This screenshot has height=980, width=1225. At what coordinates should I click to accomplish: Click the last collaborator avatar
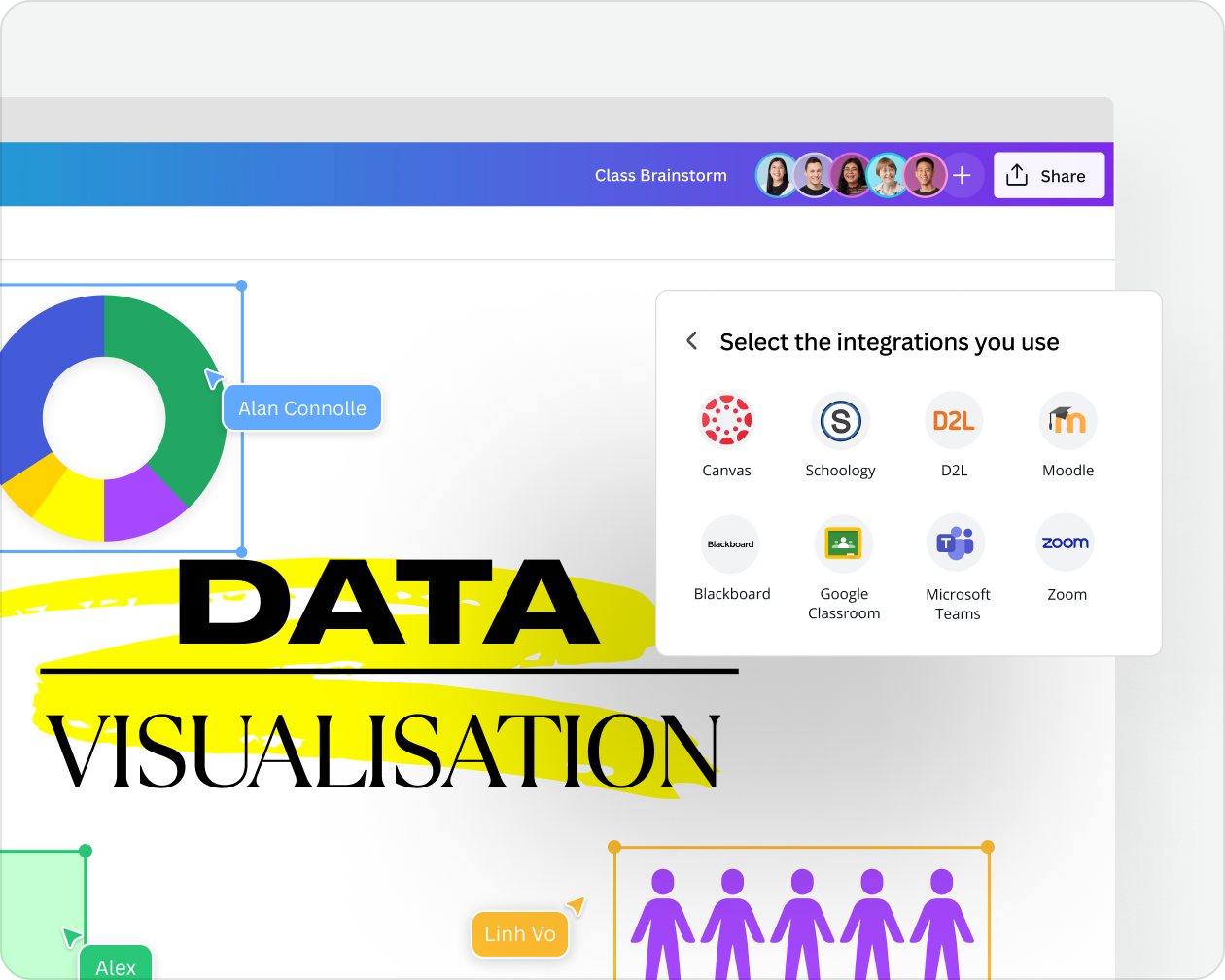926,175
